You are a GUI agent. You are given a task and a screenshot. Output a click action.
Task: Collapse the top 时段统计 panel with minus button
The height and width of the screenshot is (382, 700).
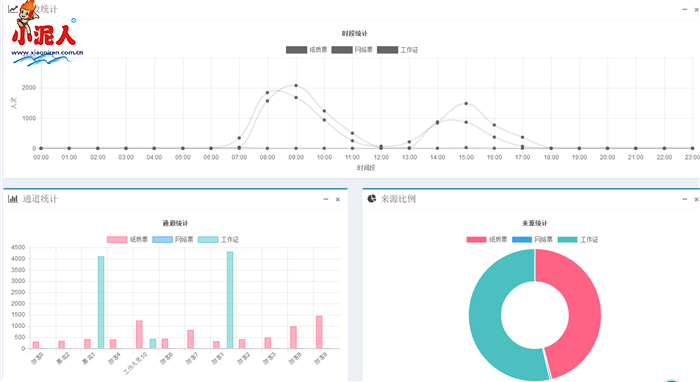pos(685,9)
